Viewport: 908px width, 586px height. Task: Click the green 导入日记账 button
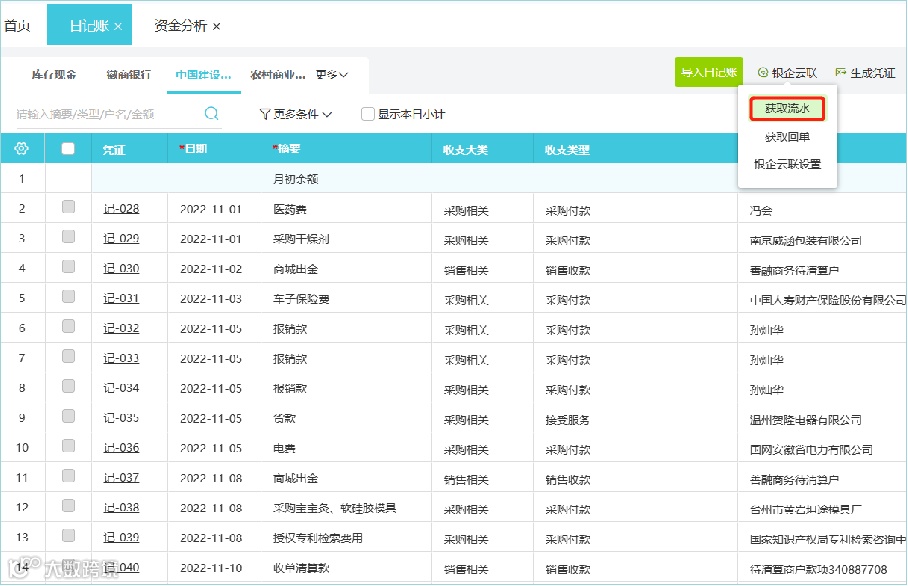coord(709,72)
